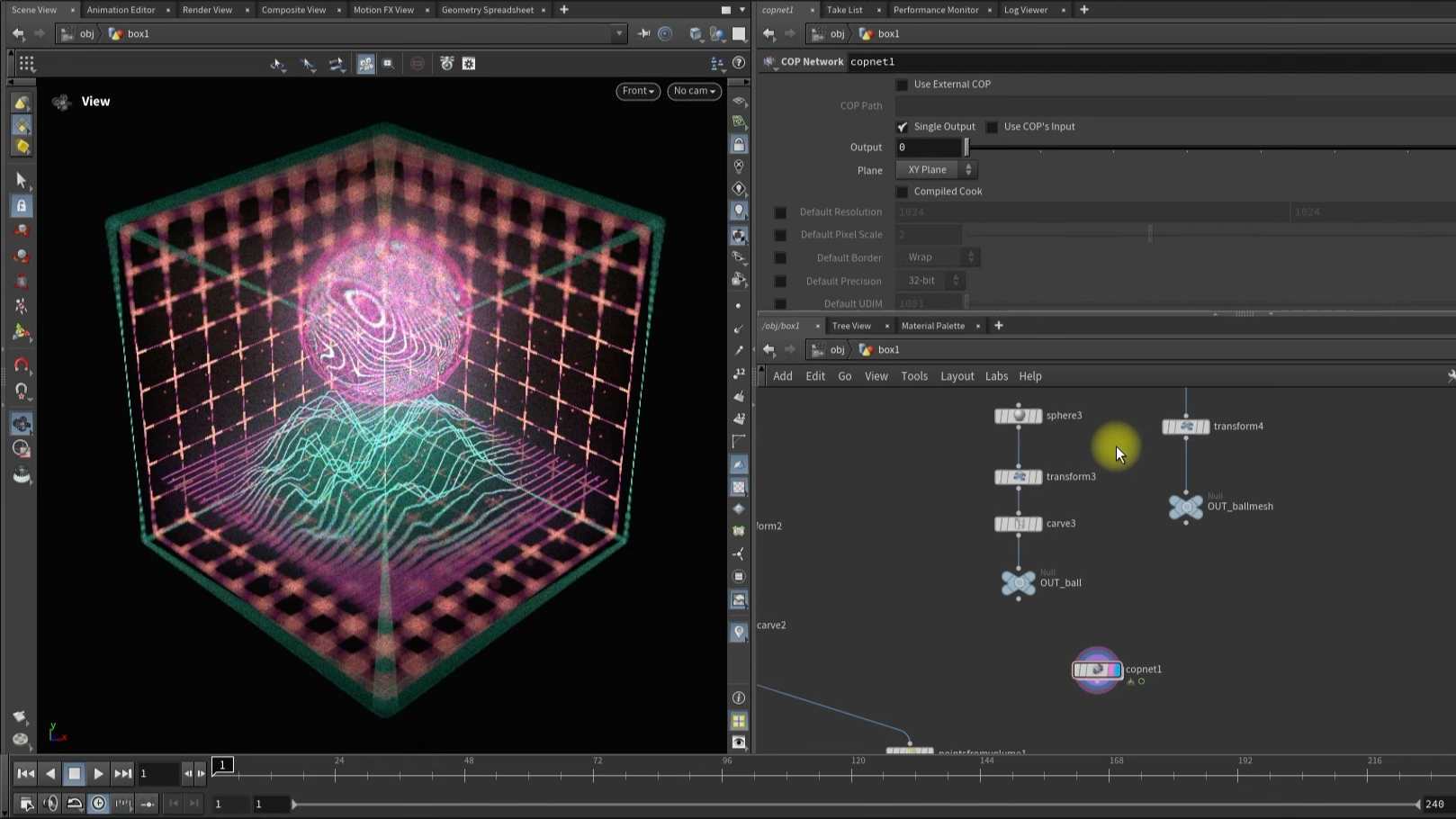
Task: Open the Labs menu
Action: tap(996, 376)
